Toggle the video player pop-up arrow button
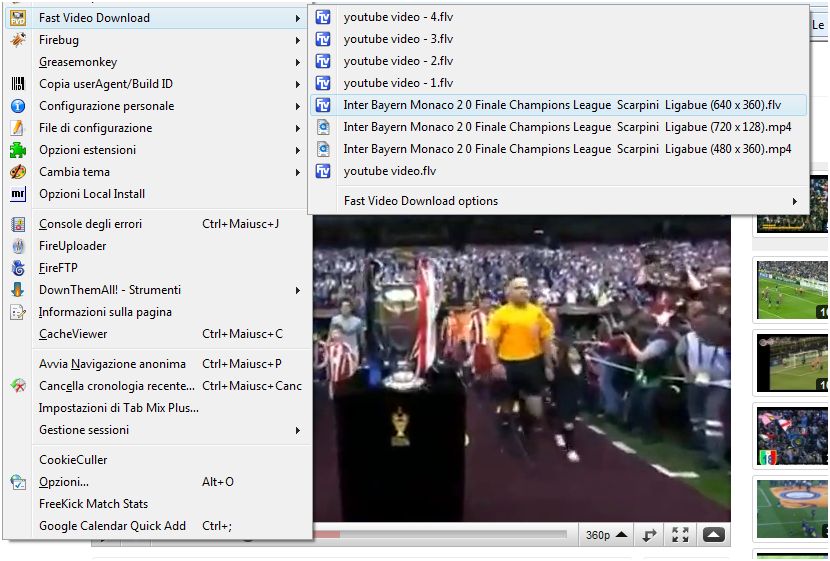830x561 pixels. coord(713,535)
